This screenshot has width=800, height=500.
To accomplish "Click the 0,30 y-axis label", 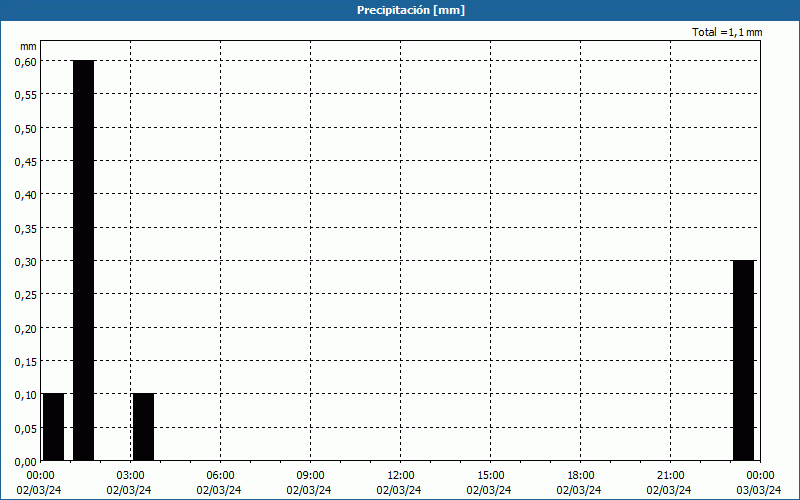I will (26, 262).
